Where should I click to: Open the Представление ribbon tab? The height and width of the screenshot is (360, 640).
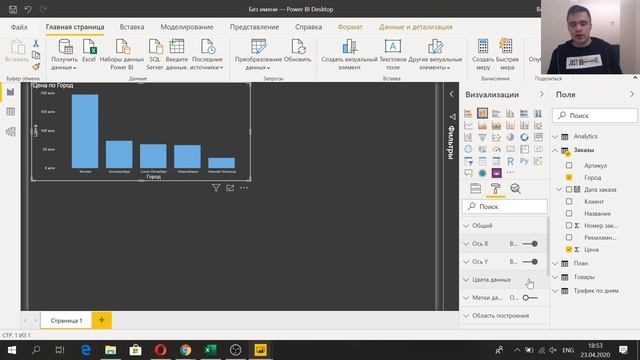254,27
